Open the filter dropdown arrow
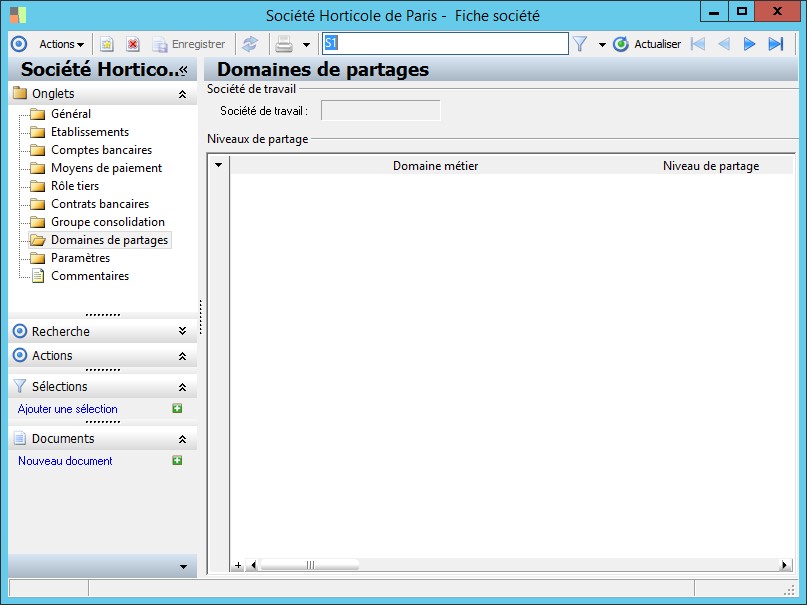Image resolution: width=807 pixels, height=605 pixels. (602, 45)
